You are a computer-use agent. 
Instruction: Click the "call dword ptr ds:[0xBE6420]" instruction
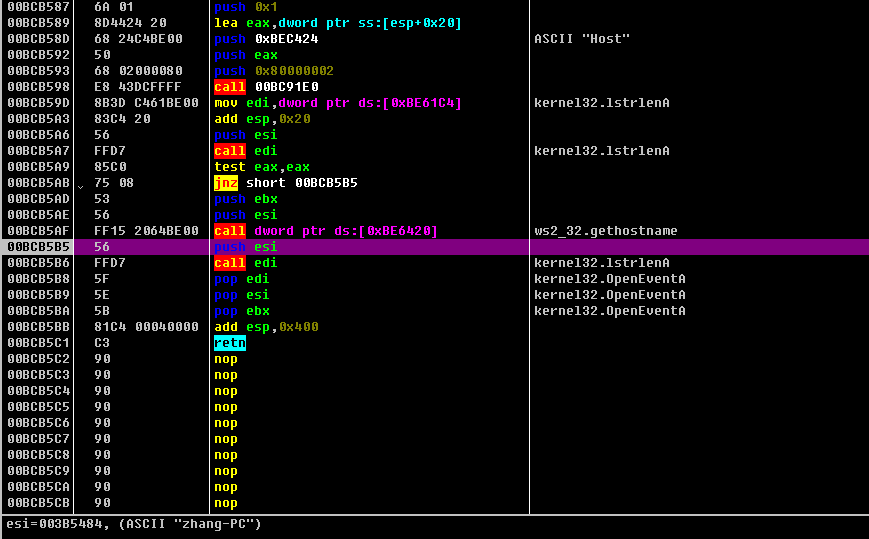point(326,231)
